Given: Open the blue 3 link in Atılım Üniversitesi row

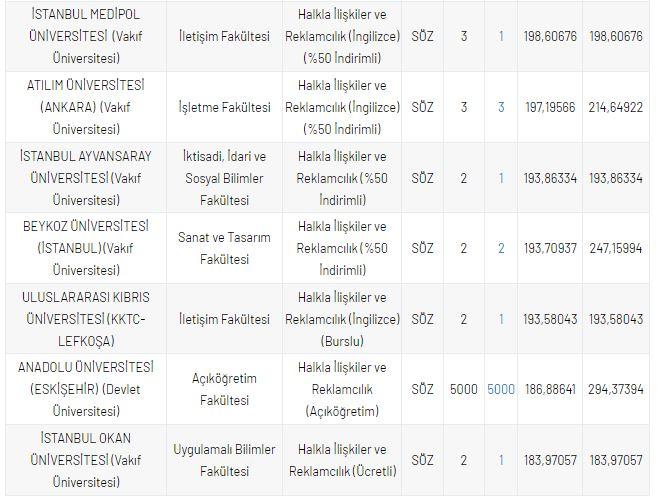Looking at the screenshot, I should click(x=501, y=107).
